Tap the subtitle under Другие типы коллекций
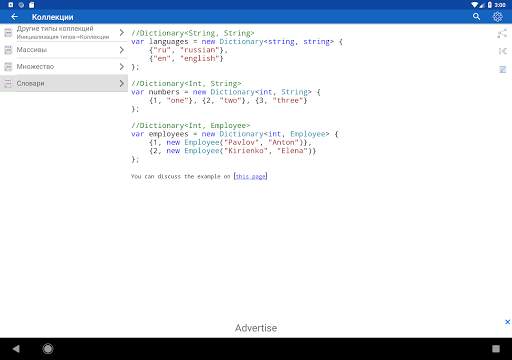The height and width of the screenshot is (360, 512). click(x=63, y=37)
